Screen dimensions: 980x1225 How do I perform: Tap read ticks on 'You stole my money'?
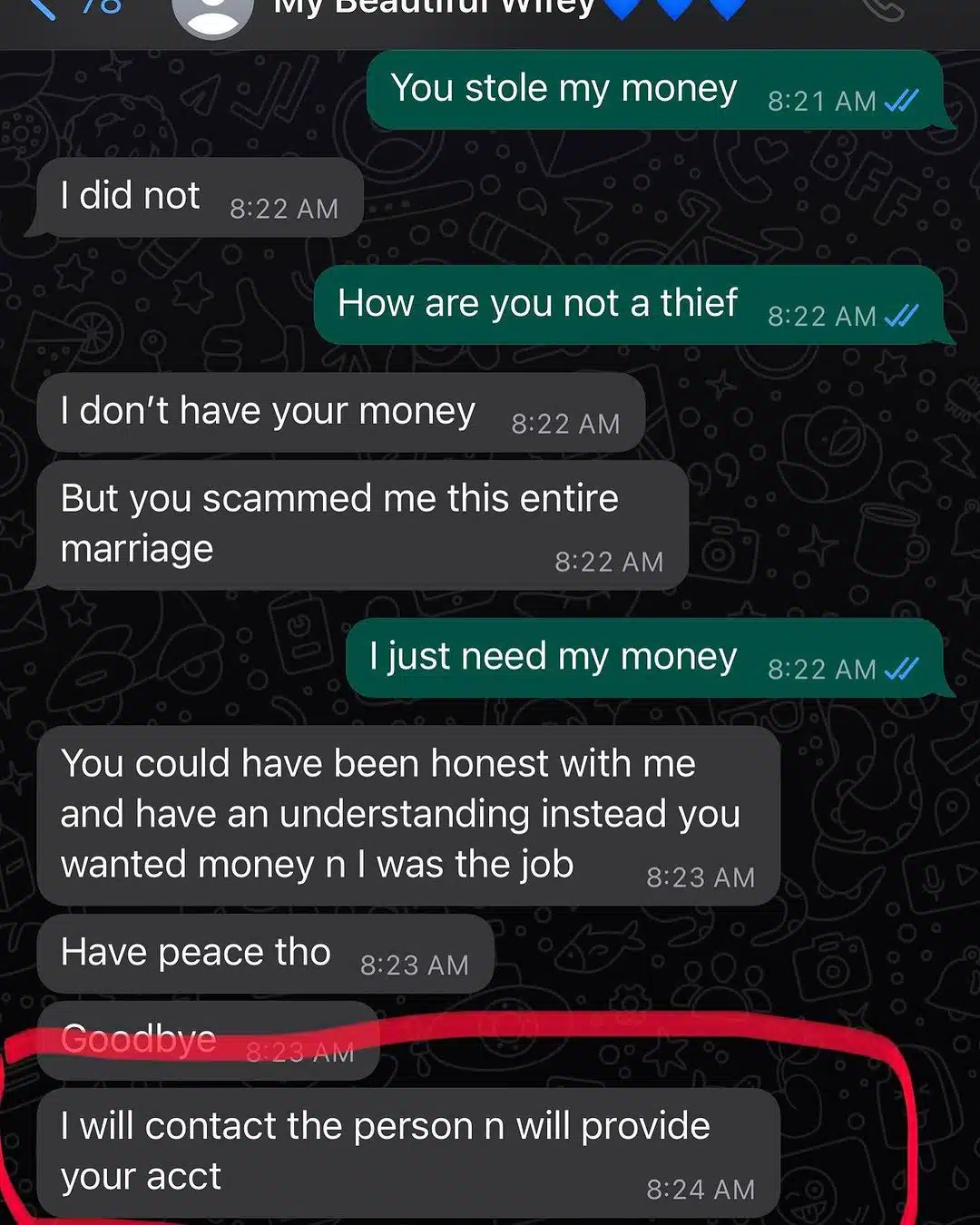point(902,100)
